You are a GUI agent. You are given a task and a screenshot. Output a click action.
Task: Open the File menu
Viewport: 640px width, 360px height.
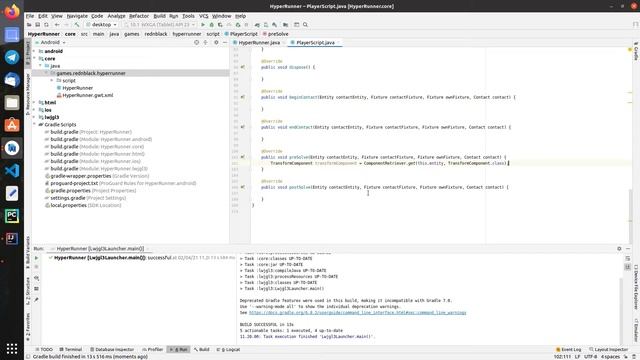click(30, 16)
